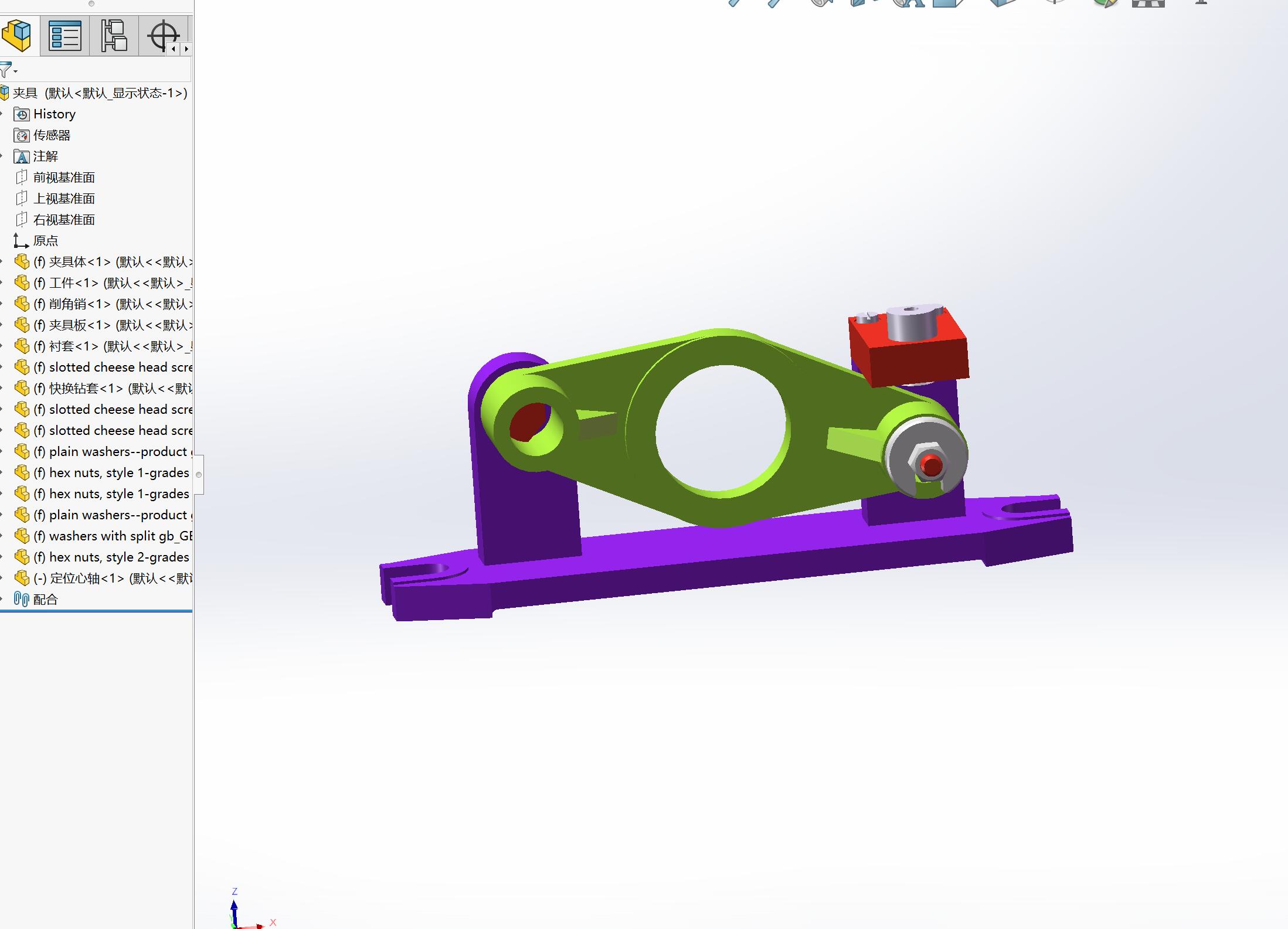Select the 定位心轴<1> component icon
1288x929 pixels.
click(22, 579)
